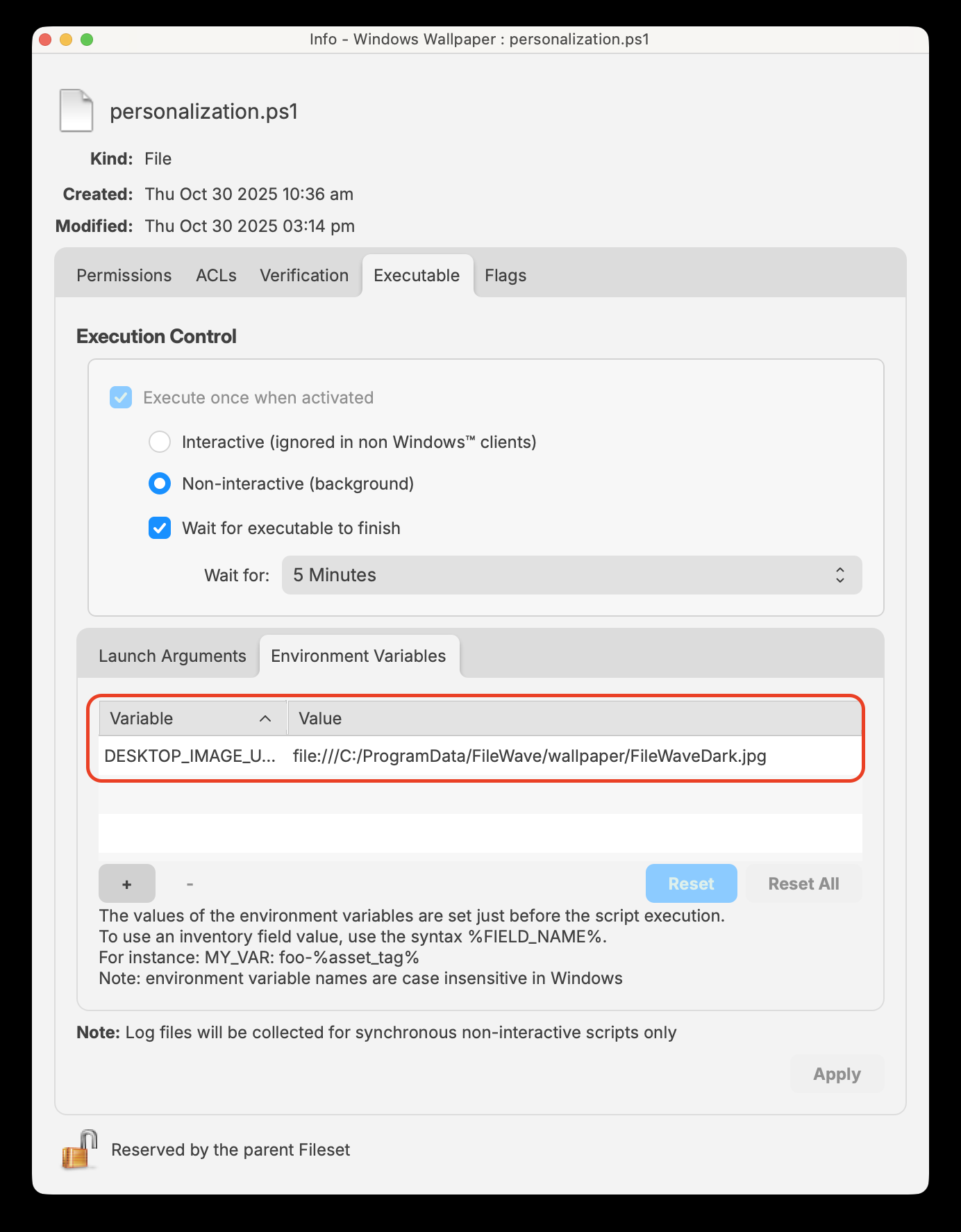Viewport: 961px width, 1232px height.
Task: Click the FileWaveDark.jpg path value cell
Action: 529,756
